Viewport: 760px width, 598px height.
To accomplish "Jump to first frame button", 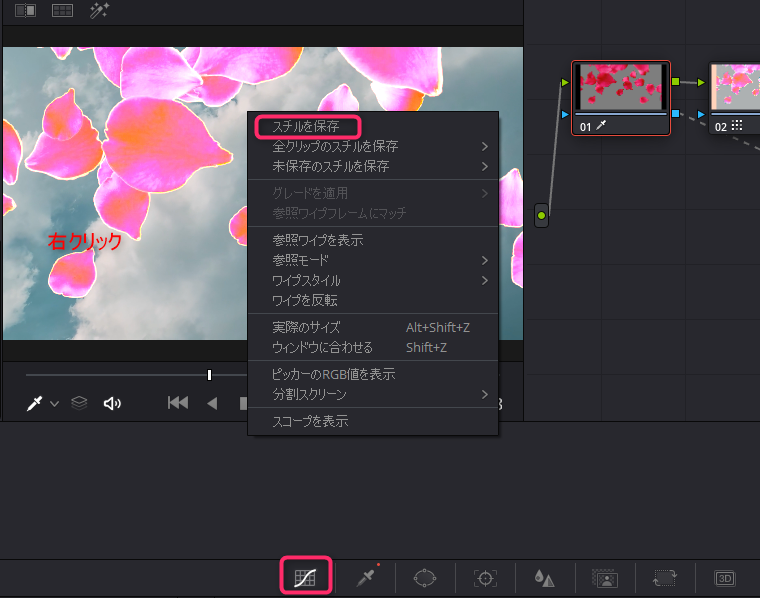I will 178,403.
